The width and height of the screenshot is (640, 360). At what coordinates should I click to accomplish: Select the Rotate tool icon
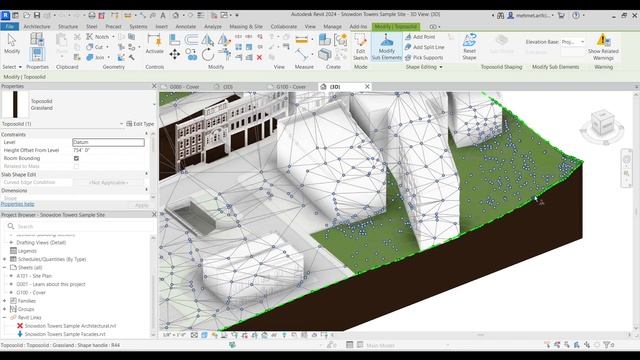tap(208, 54)
